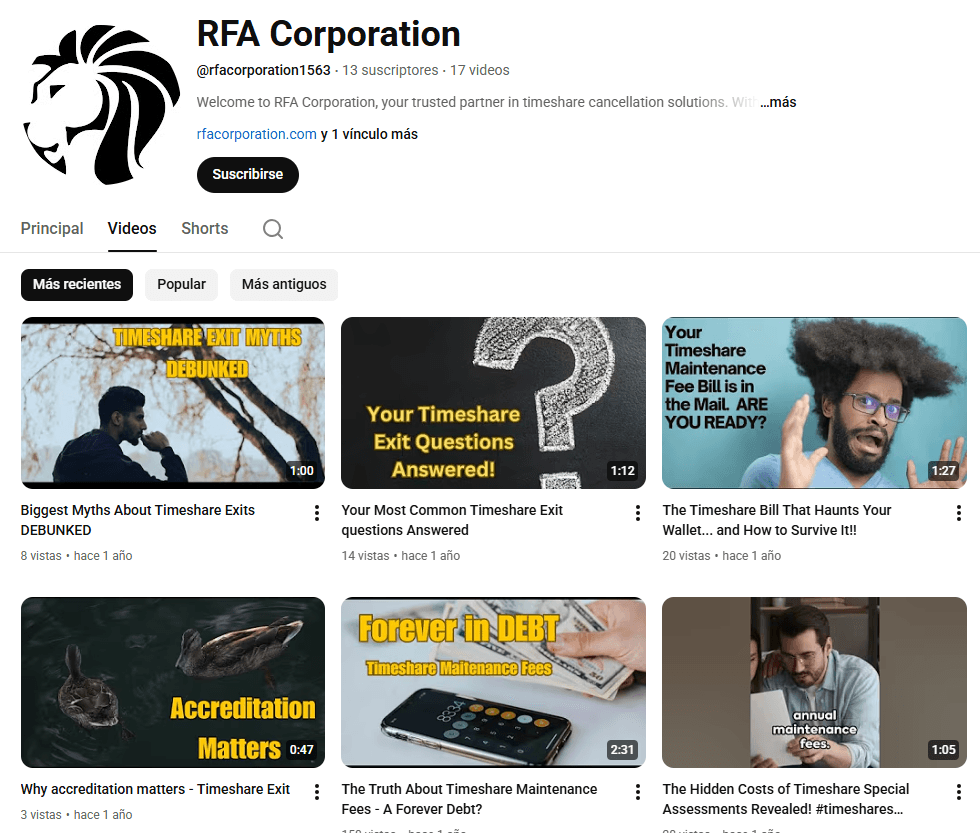Switch to the Shorts tab
Image resolution: width=980 pixels, height=833 pixels.
[x=205, y=229]
